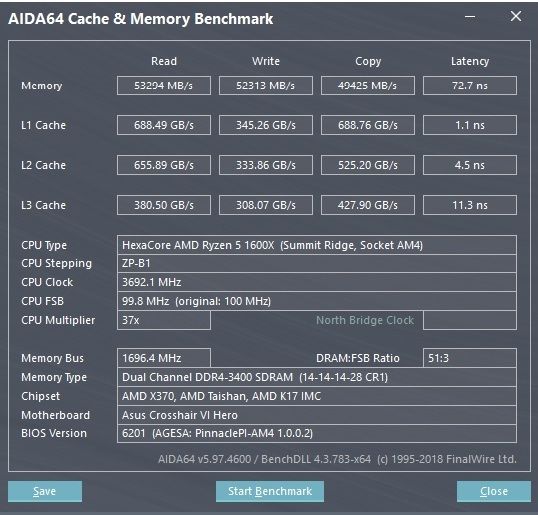This screenshot has height=515, width=538.
Task: Select the CPU Type field Ryzen 5 1600X
Action: click(x=317, y=245)
